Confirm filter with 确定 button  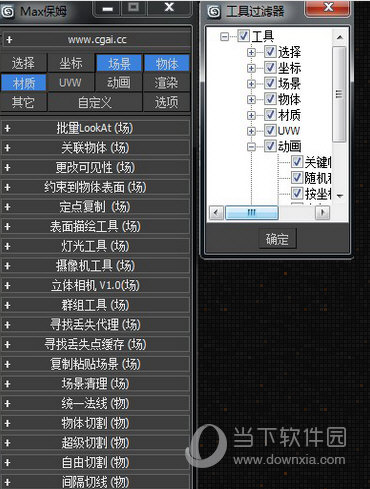(x=277, y=239)
